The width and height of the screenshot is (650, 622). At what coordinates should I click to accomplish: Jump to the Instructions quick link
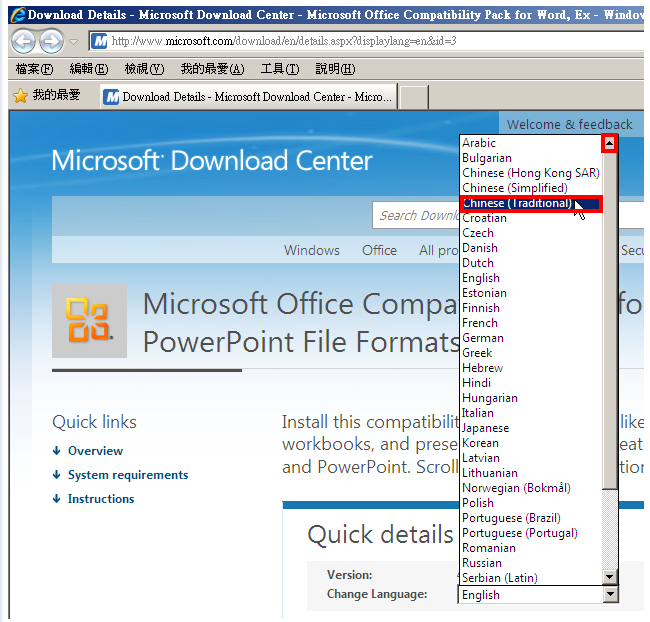coord(101,499)
